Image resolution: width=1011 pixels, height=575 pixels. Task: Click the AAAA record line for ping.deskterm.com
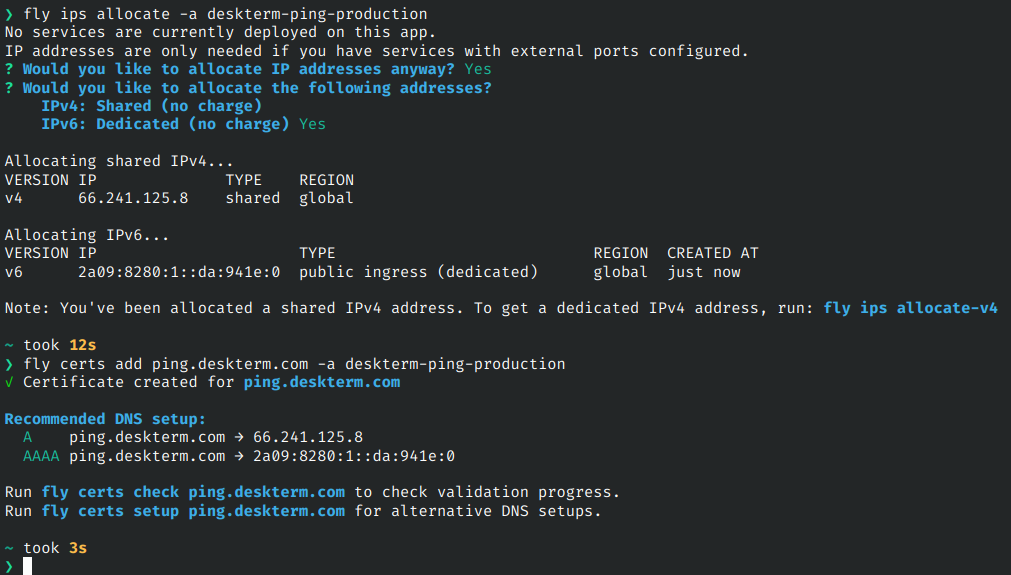239,456
